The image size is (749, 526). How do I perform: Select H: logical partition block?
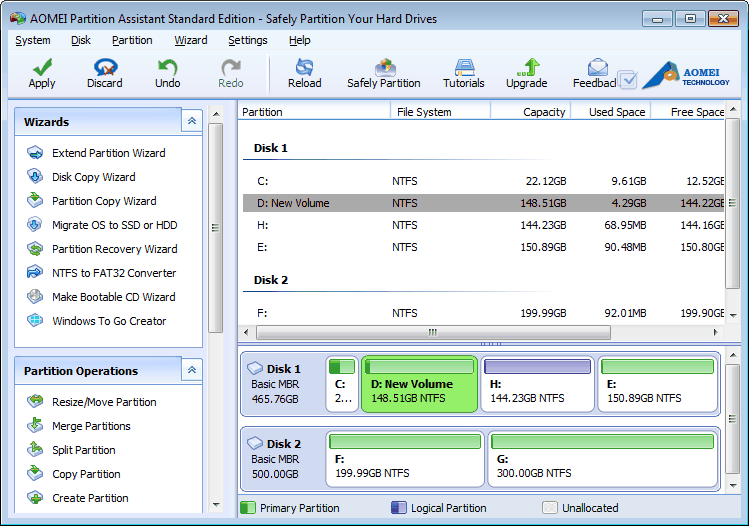coord(537,384)
